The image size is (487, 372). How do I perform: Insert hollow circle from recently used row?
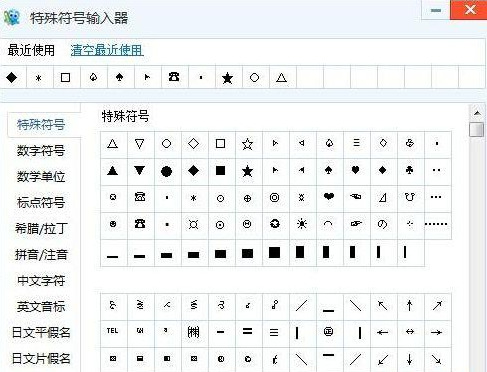(254, 78)
